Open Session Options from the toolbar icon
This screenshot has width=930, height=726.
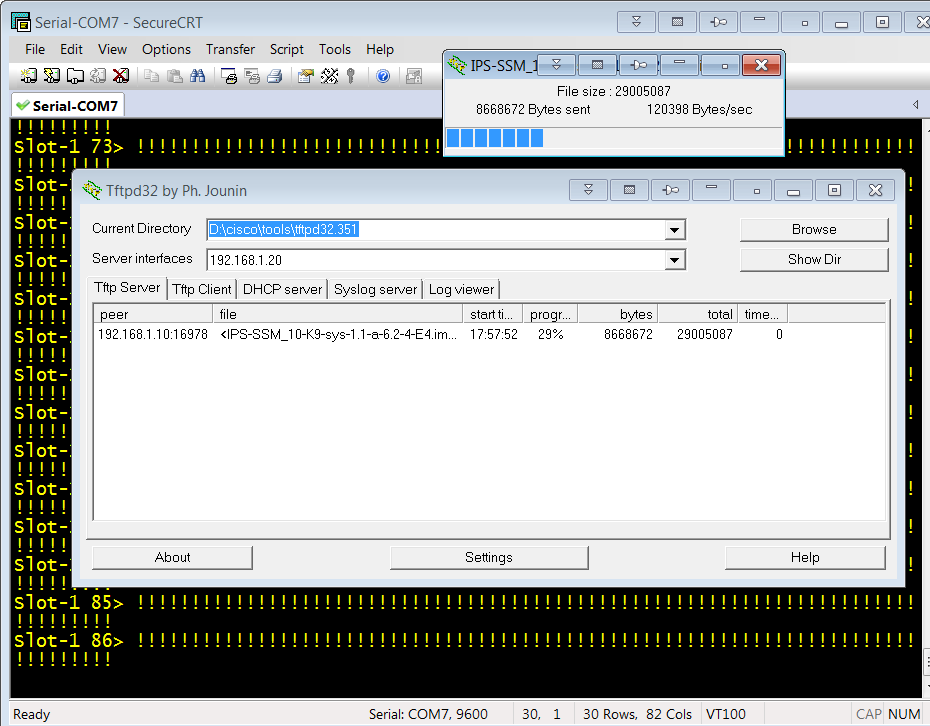tap(305, 75)
